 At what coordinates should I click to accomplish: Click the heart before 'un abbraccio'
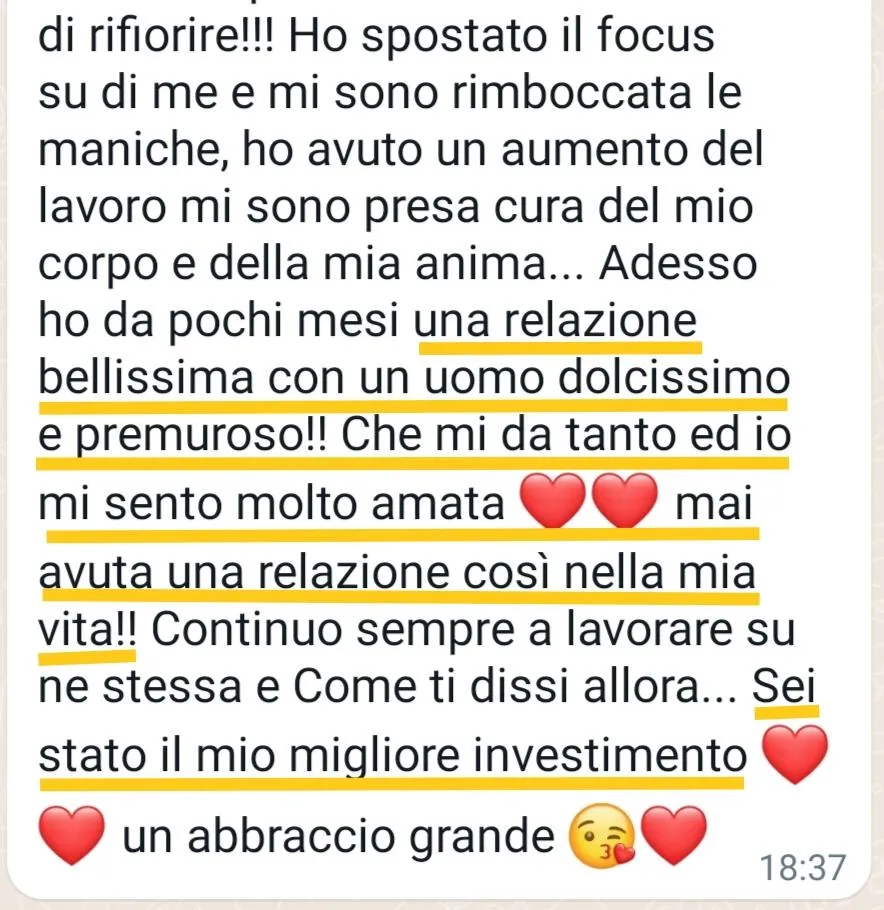(x=72, y=835)
